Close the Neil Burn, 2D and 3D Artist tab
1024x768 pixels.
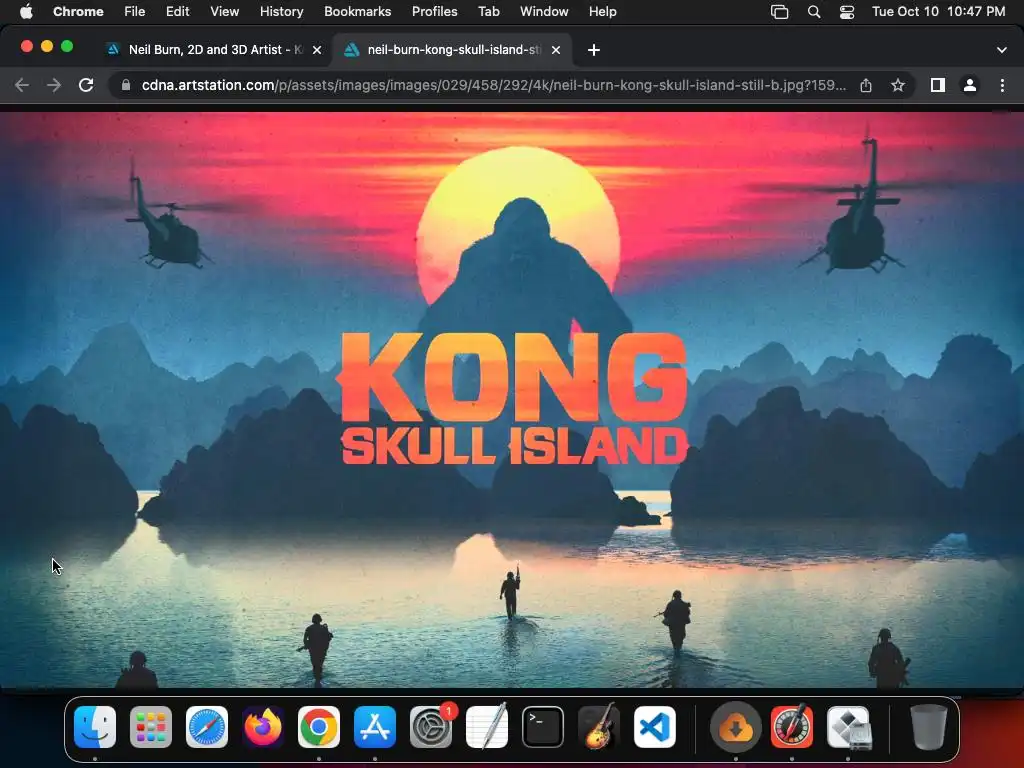point(317,50)
